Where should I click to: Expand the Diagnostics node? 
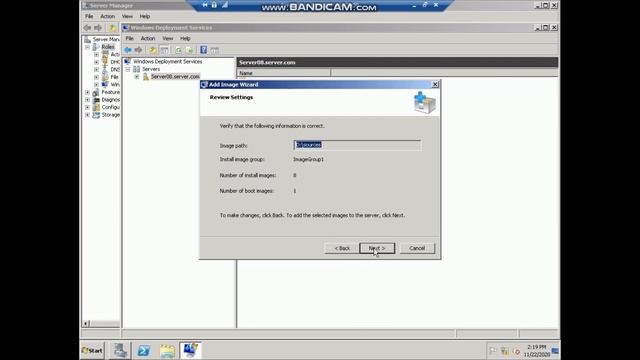point(87,100)
